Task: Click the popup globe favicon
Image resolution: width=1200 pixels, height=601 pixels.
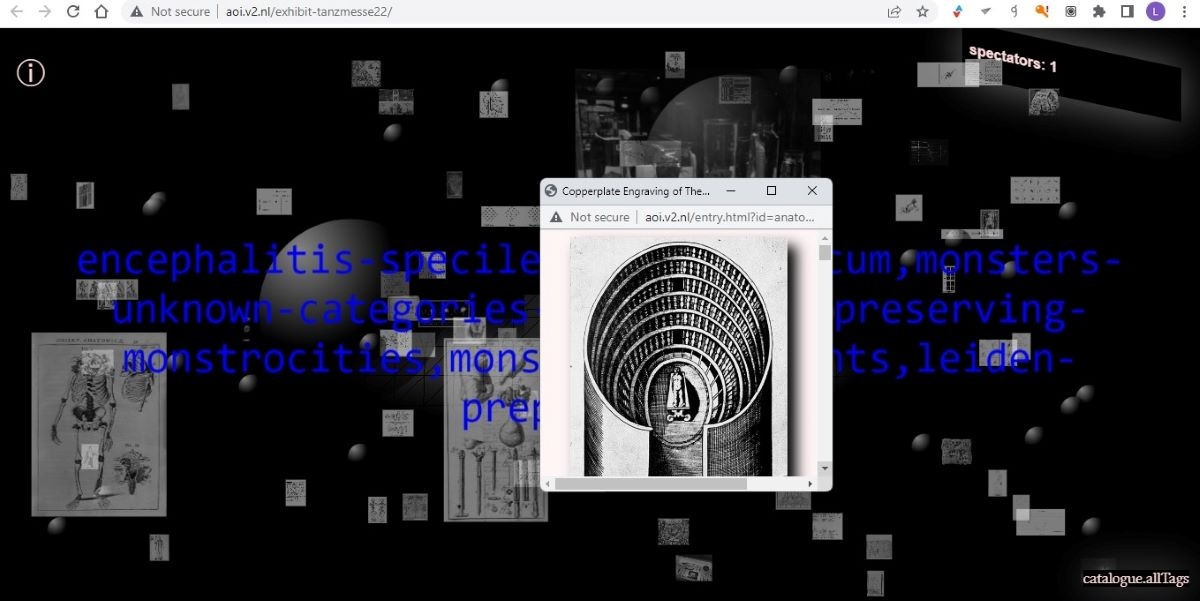Action: coord(550,191)
